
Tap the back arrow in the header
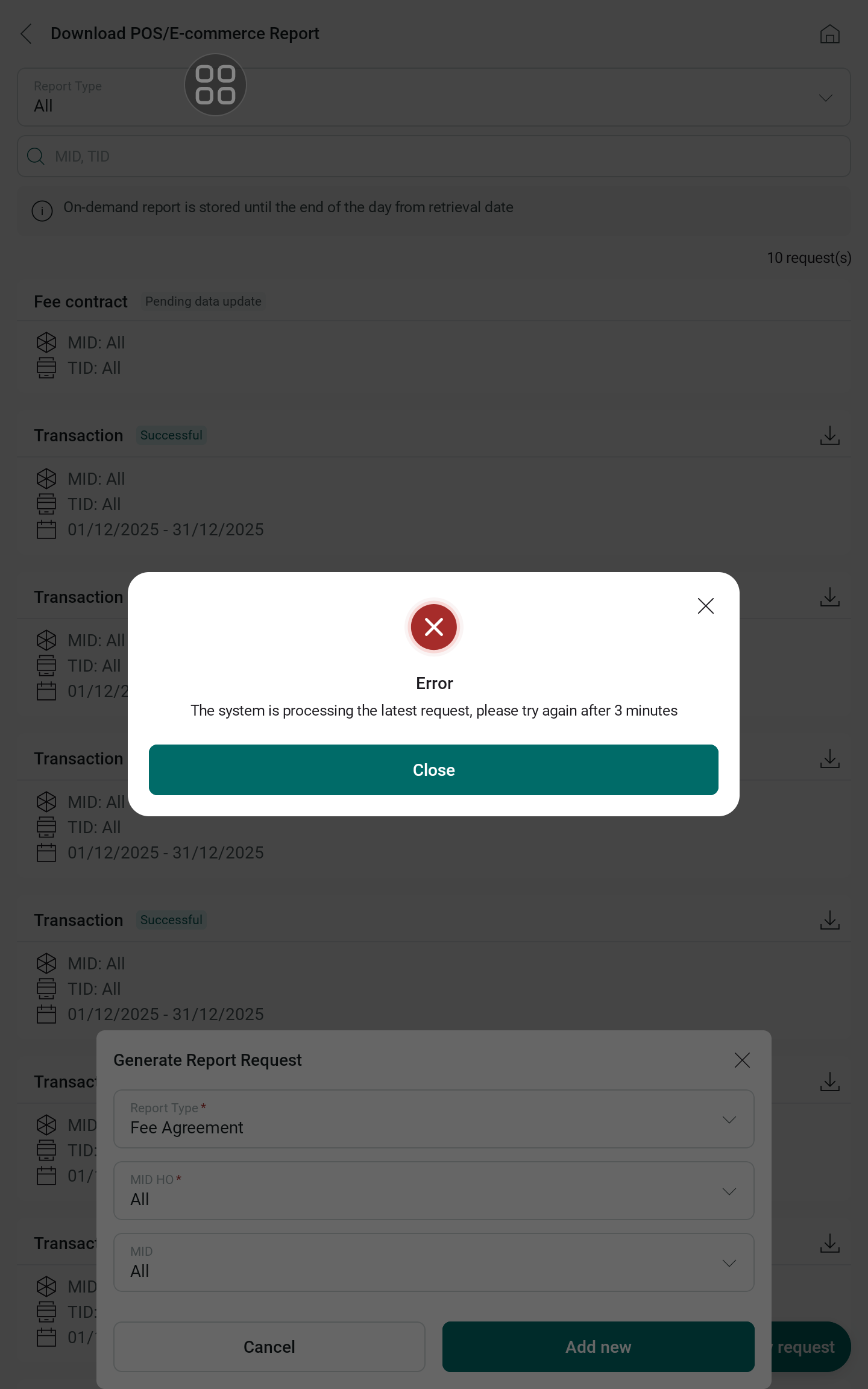pyautogui.click(x=26, y=34)
